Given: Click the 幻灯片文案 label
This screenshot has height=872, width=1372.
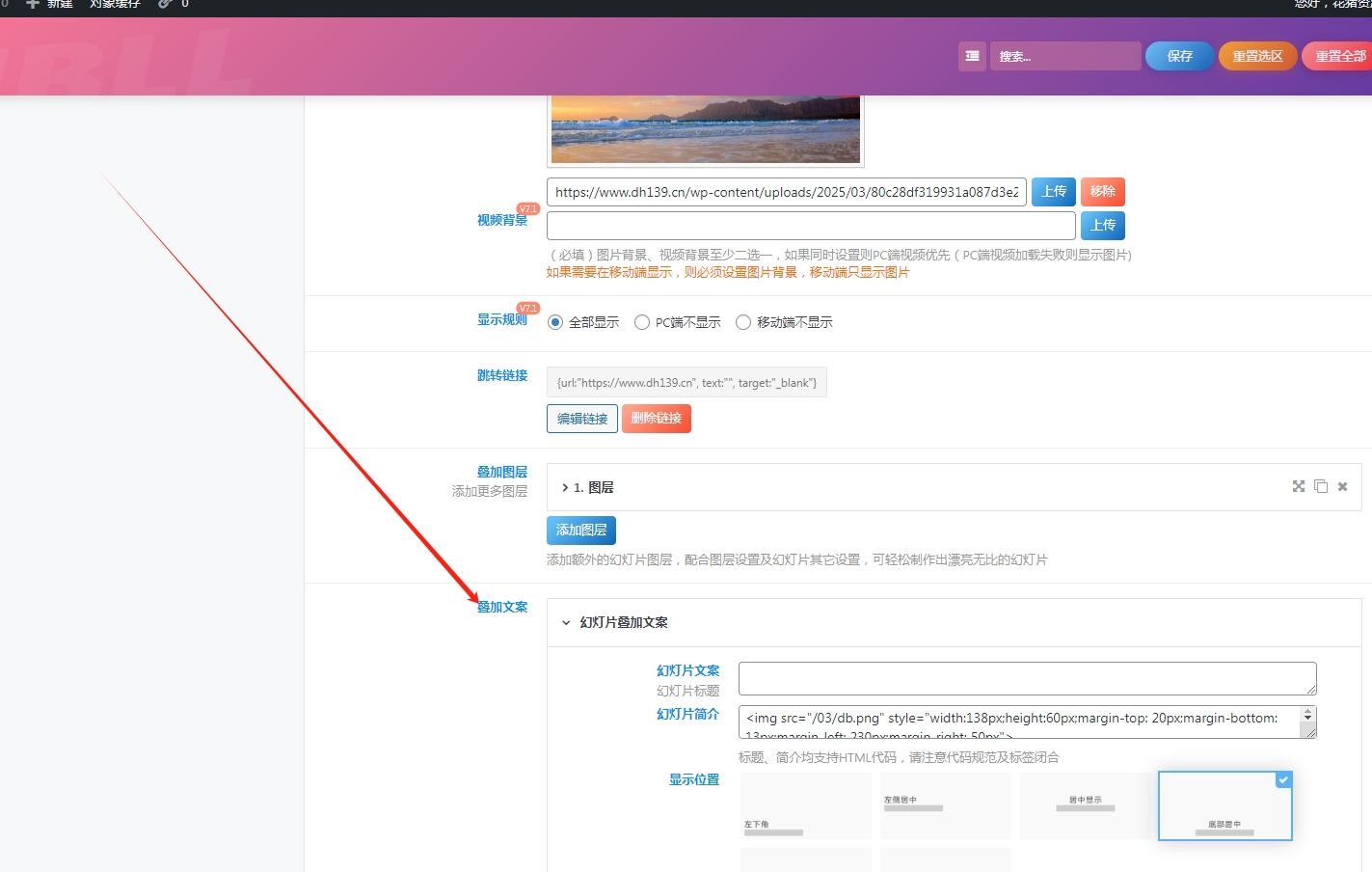Looking at the screenshot, I should pos(688,670).
